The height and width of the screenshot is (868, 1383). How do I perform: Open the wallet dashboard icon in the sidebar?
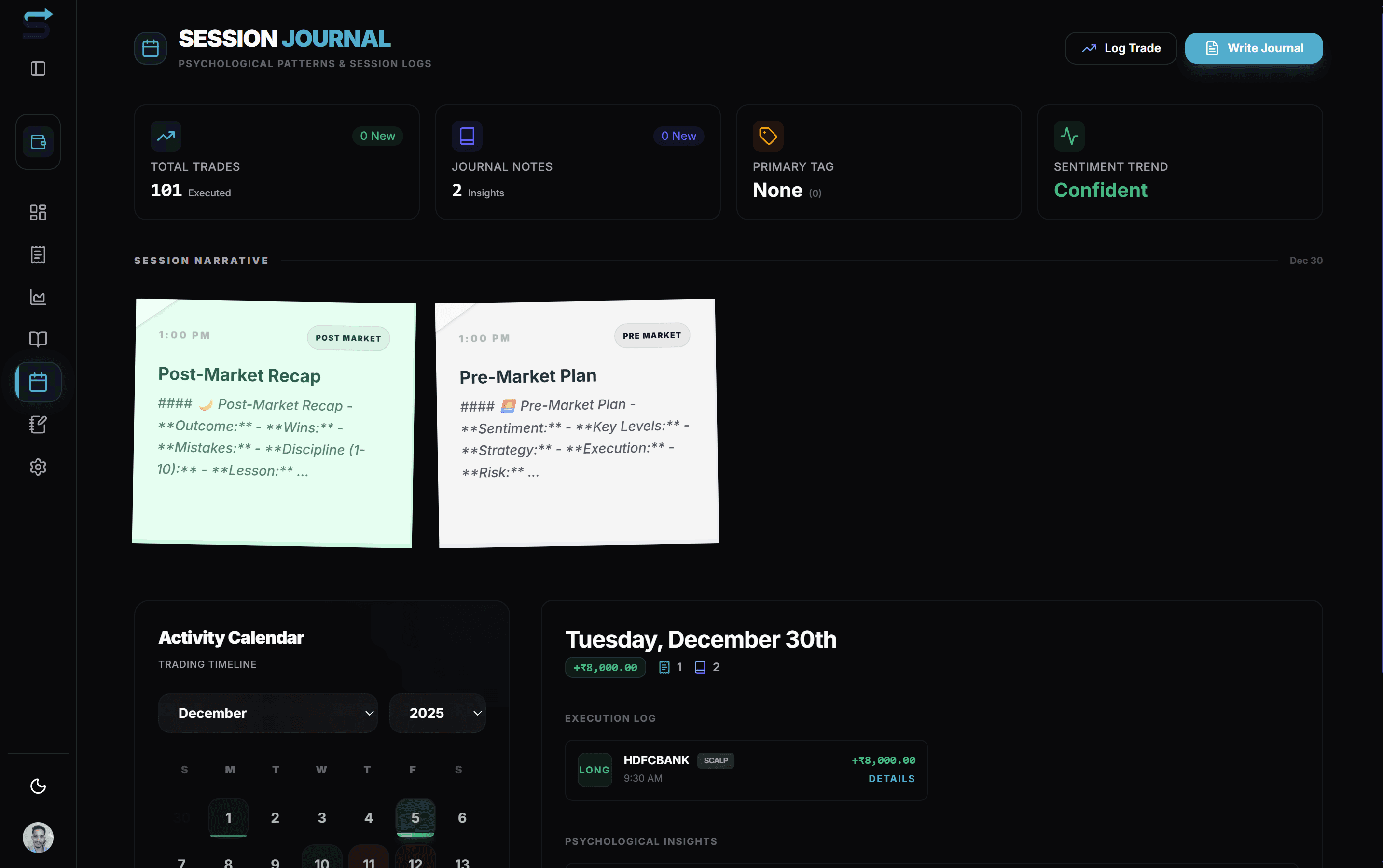pyautogui.click(x=37, y=141)
